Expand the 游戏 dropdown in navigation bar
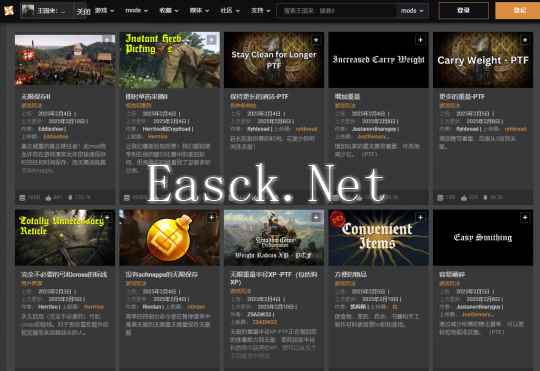The image size is (540, 371). pyautogui.click(x=104, y=11)
